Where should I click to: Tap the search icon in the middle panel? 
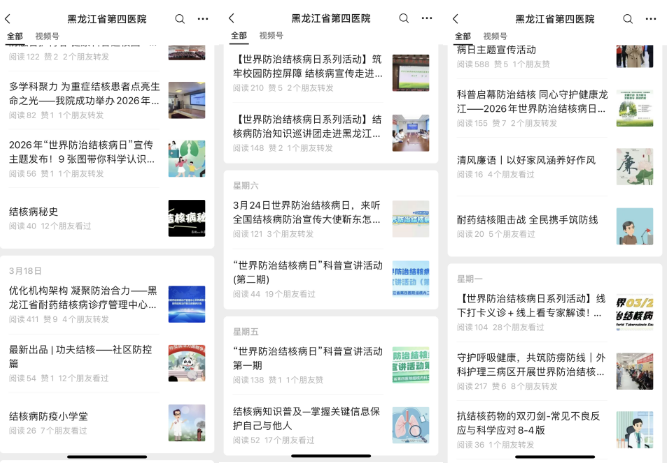click(404, 19)
